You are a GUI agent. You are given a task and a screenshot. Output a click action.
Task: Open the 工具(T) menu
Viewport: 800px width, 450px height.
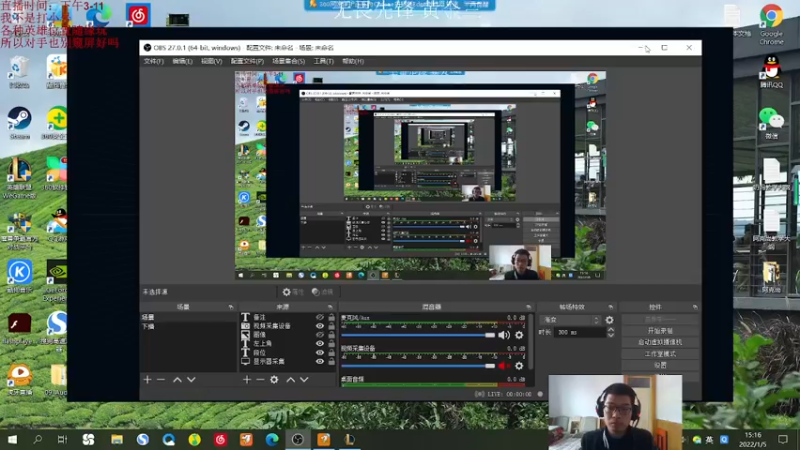point(323,61)
